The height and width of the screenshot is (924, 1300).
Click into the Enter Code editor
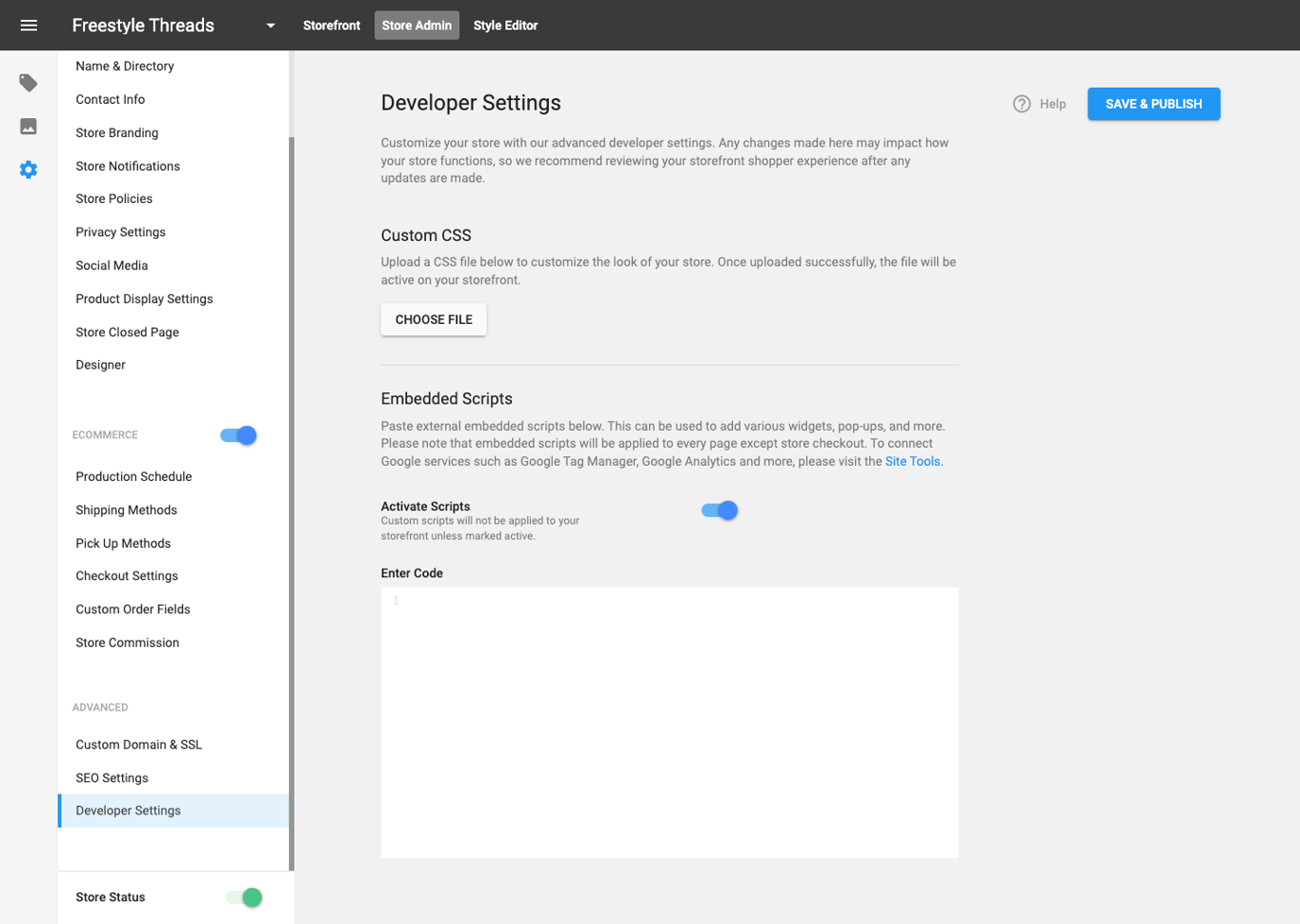pyautogui.click(x=669, y=723)
